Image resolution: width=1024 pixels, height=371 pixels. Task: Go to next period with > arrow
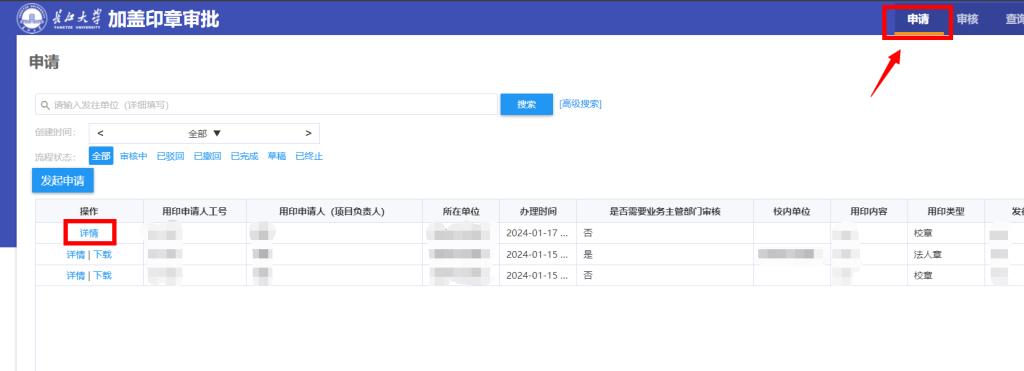(x=308, y=133)
